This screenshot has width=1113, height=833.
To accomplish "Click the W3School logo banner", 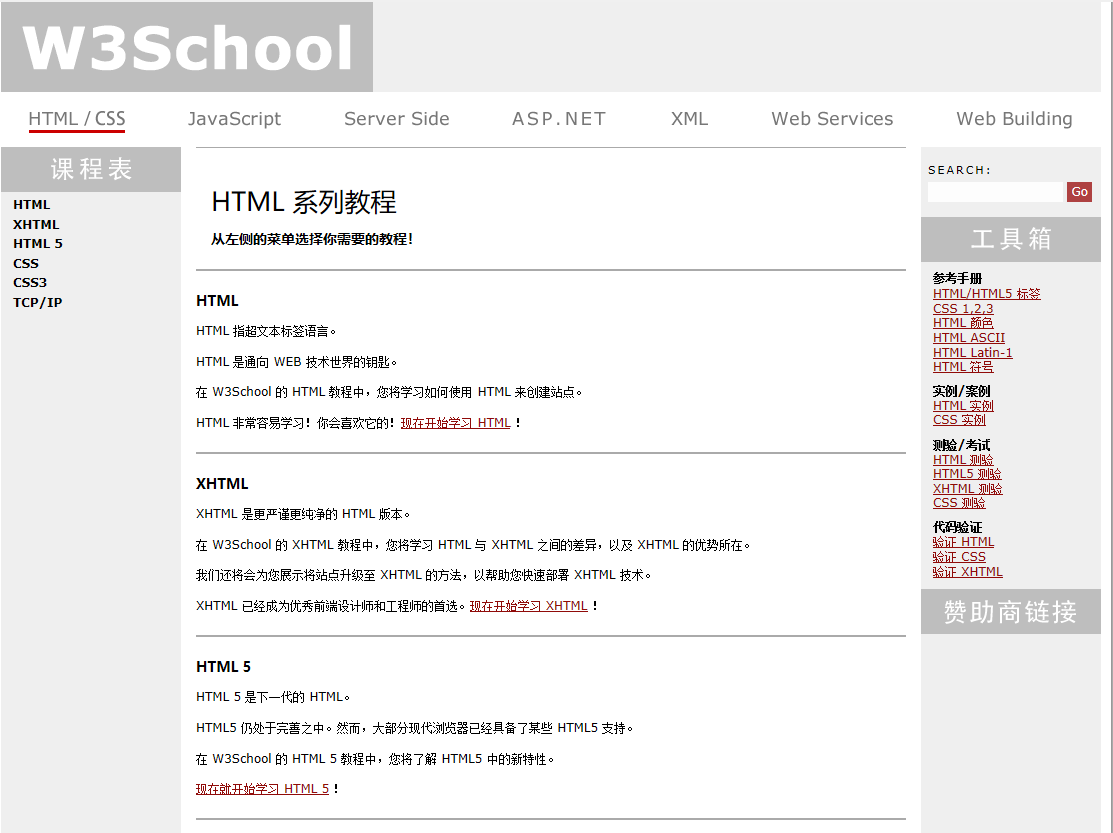I will (187, 47).
